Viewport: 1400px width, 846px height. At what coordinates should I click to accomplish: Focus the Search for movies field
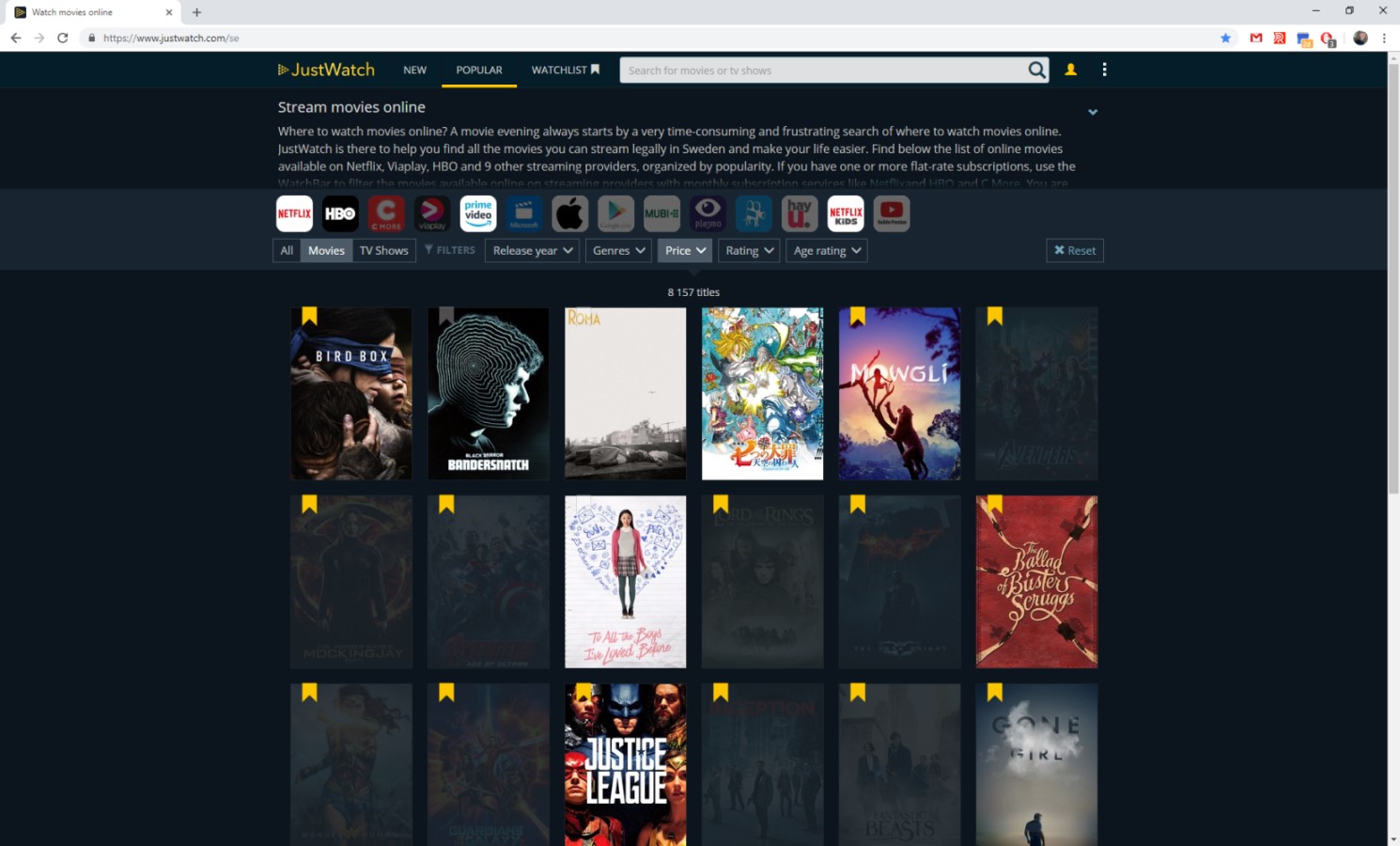[x=824, y=70]
